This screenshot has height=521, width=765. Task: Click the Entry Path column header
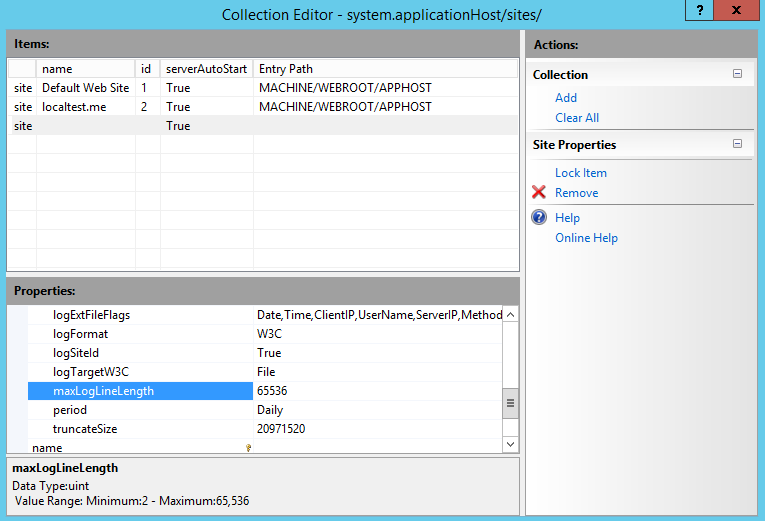point(385,69)
